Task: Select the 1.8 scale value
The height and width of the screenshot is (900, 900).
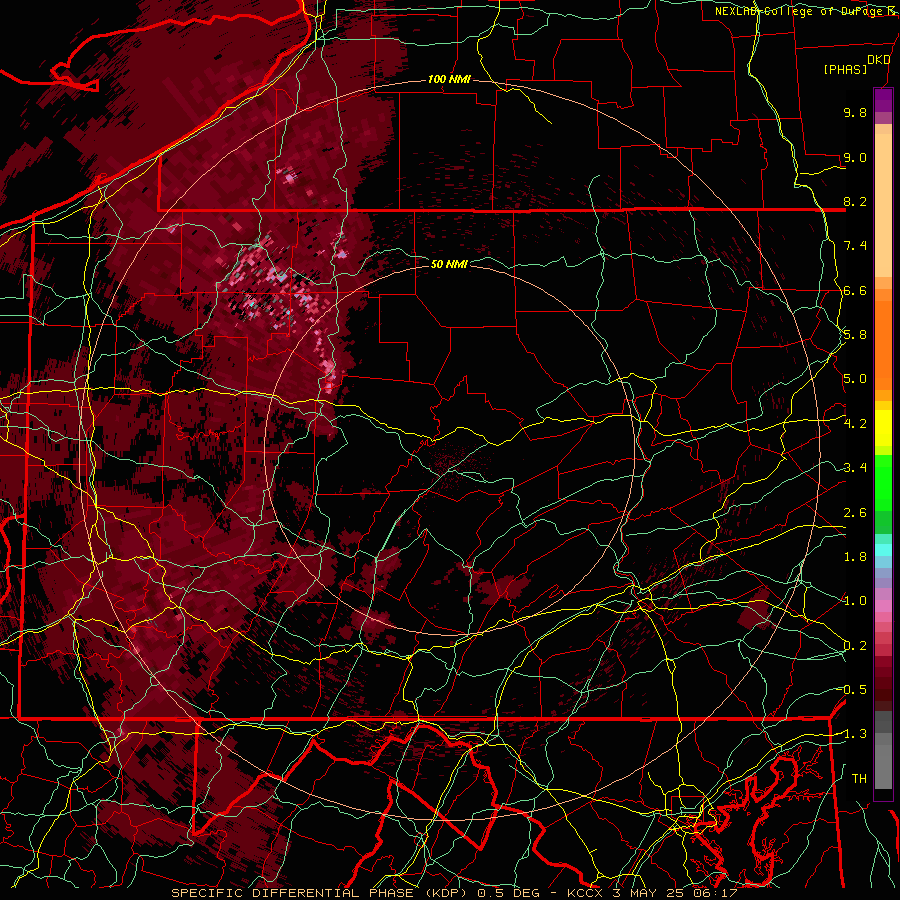Action: point(855,557)
